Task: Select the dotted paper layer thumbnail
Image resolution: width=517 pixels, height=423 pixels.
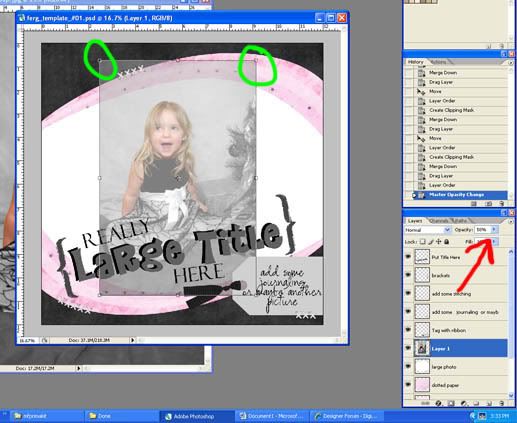Action: pos(422,385)
